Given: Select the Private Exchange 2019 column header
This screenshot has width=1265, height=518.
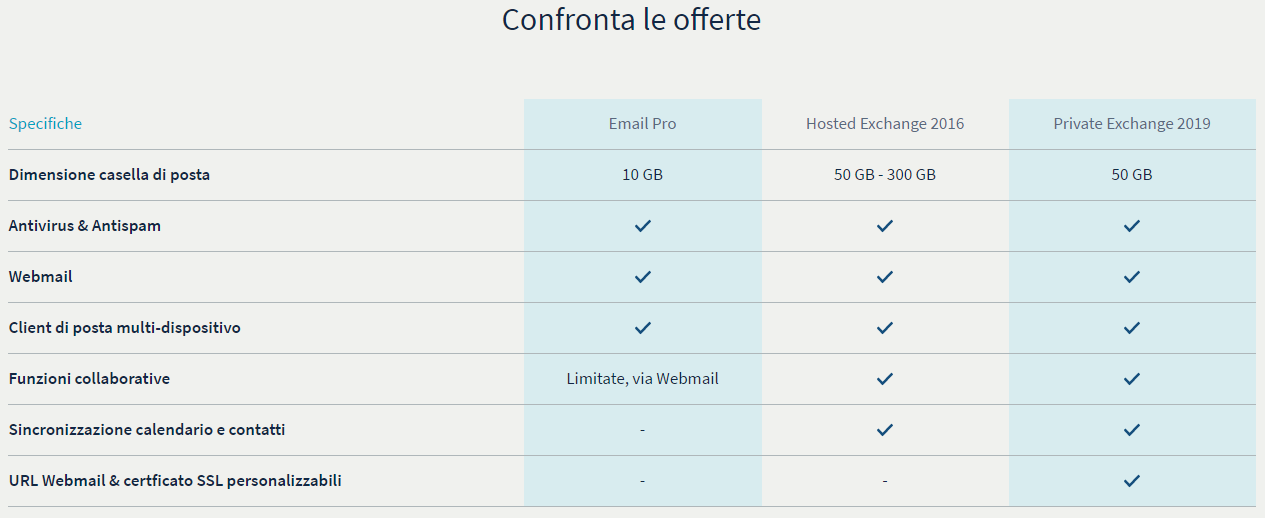Looking at the screenshot, I should (1132, 124).
